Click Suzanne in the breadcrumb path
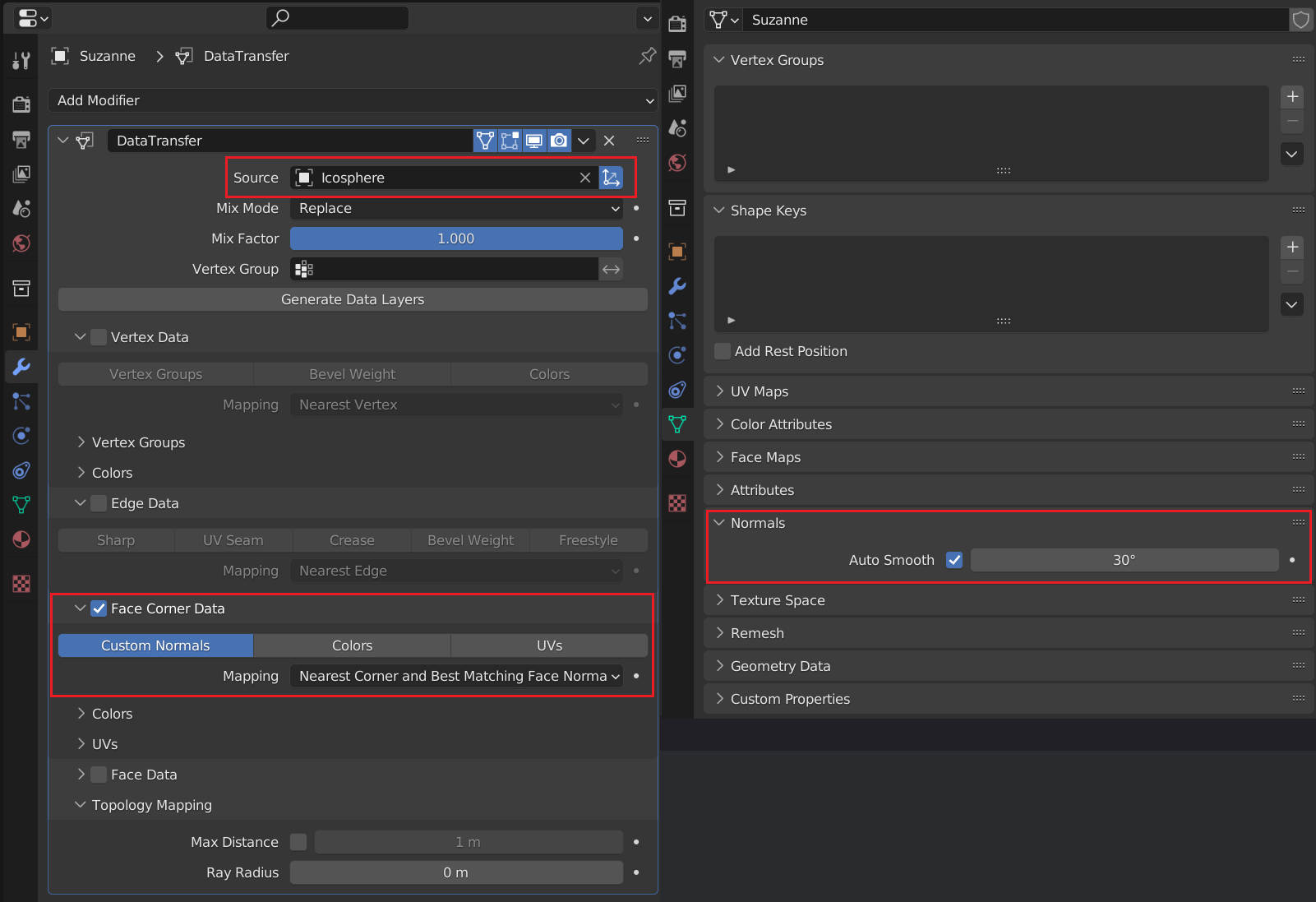 tap(107, 56)
